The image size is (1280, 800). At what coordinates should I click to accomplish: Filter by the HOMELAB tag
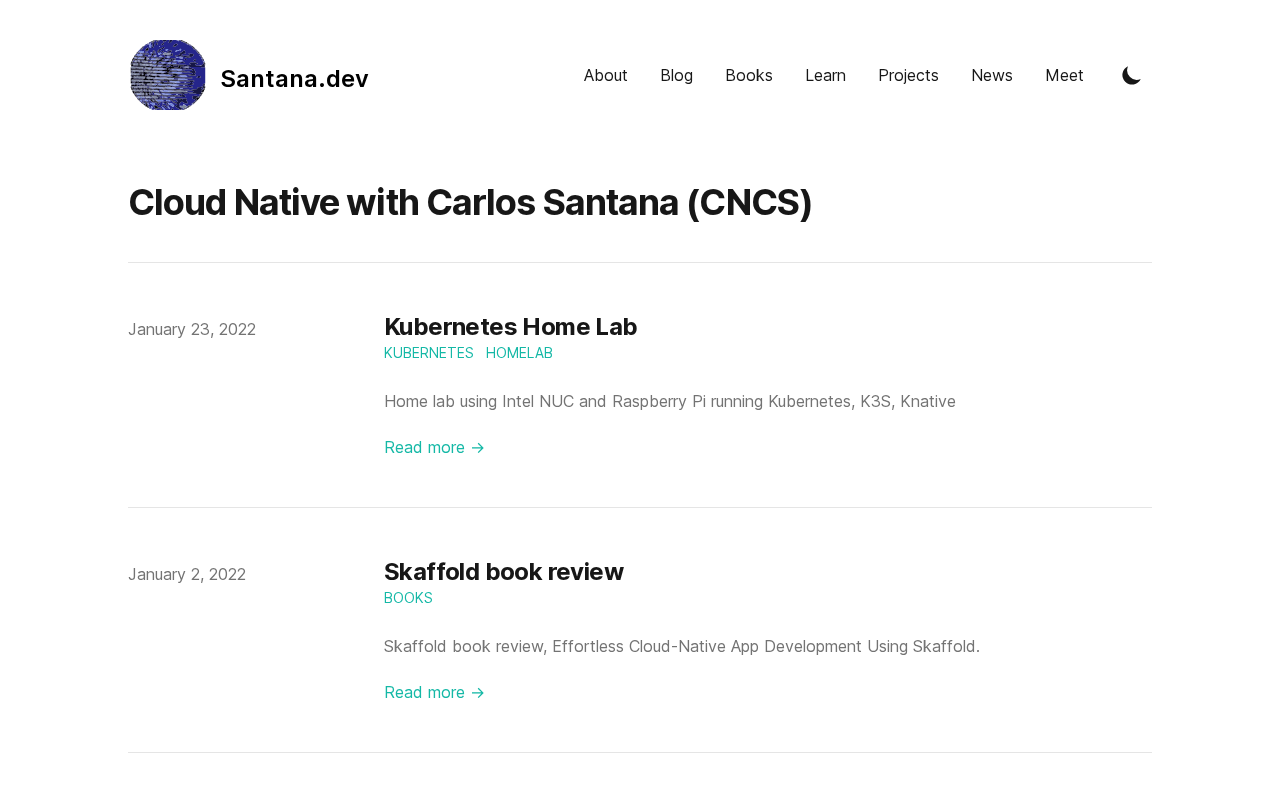[x=519, y=353]
